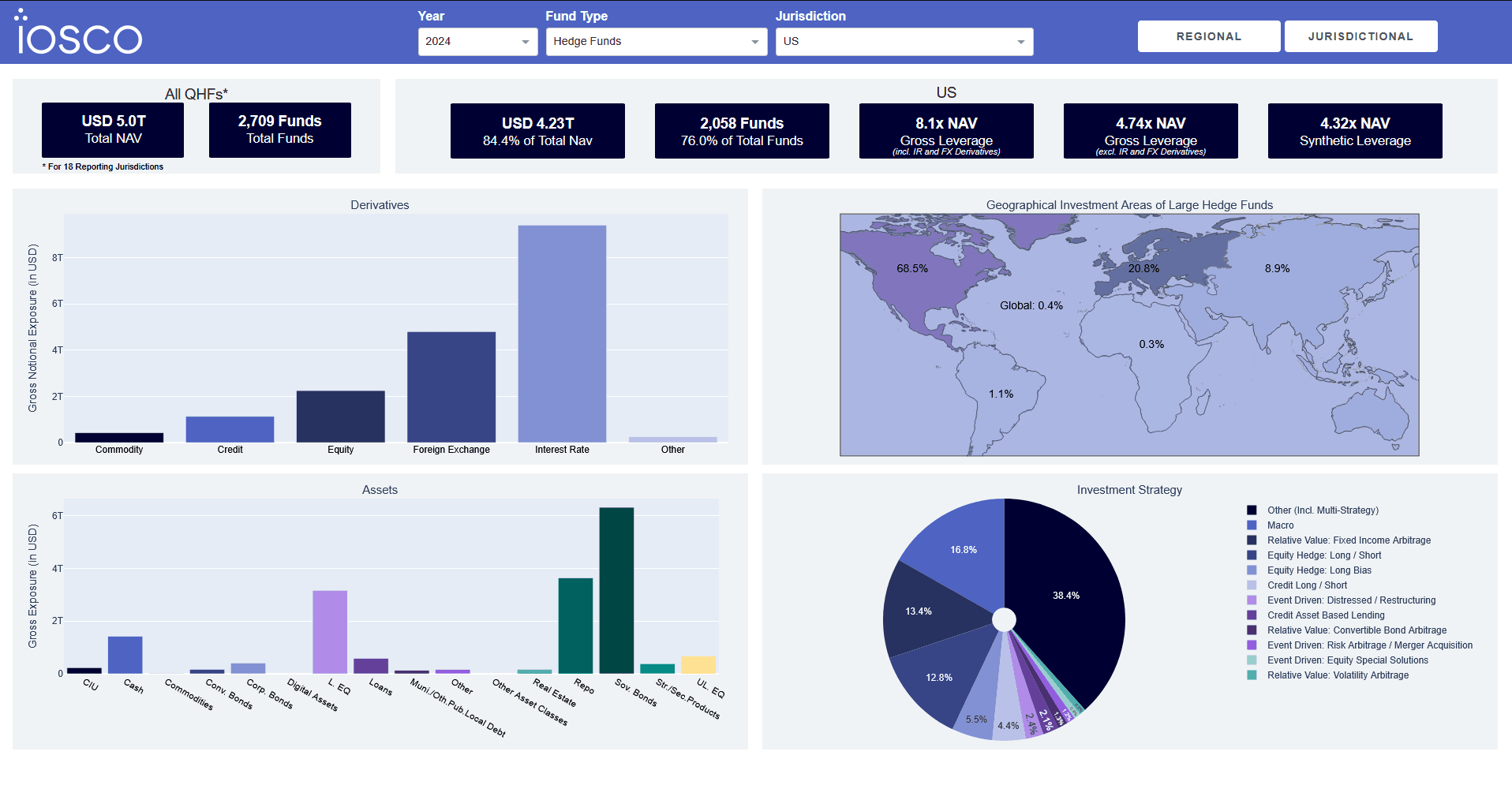Click the Jurisdiction dropdown arrow
1512x785 pixels.
point(1021,42)
